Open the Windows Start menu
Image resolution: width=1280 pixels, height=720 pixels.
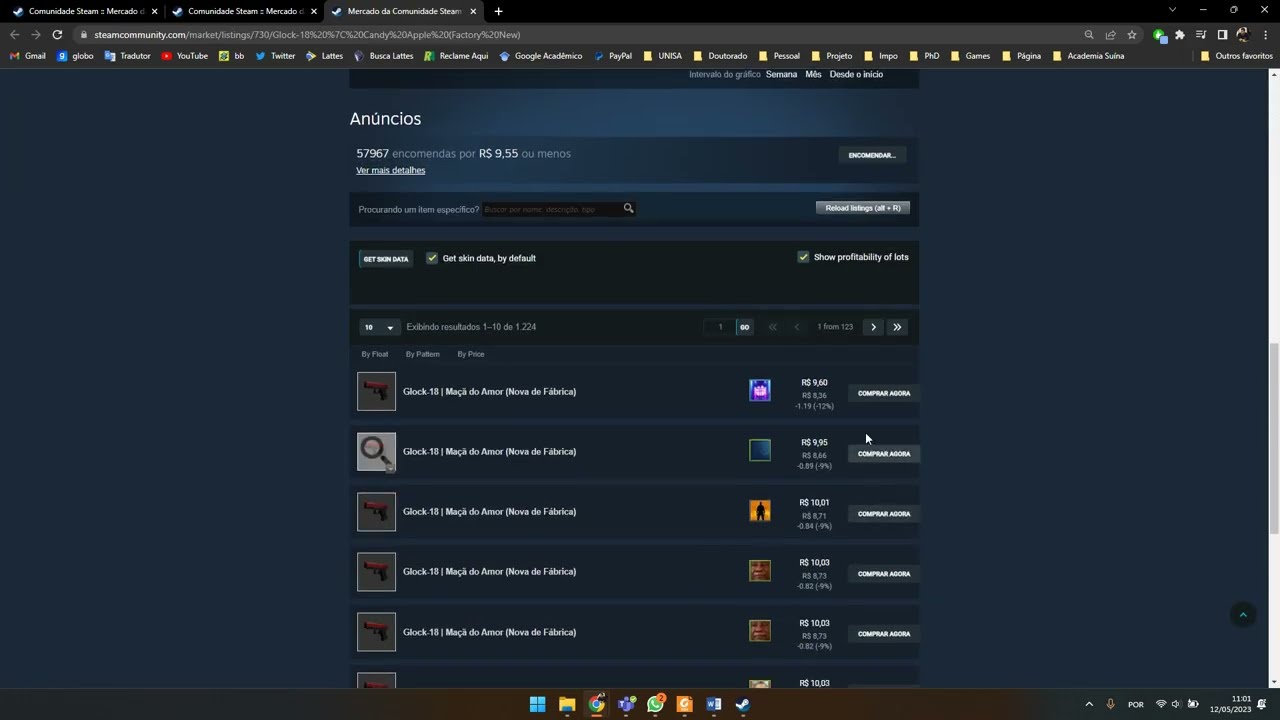(537, 704)
